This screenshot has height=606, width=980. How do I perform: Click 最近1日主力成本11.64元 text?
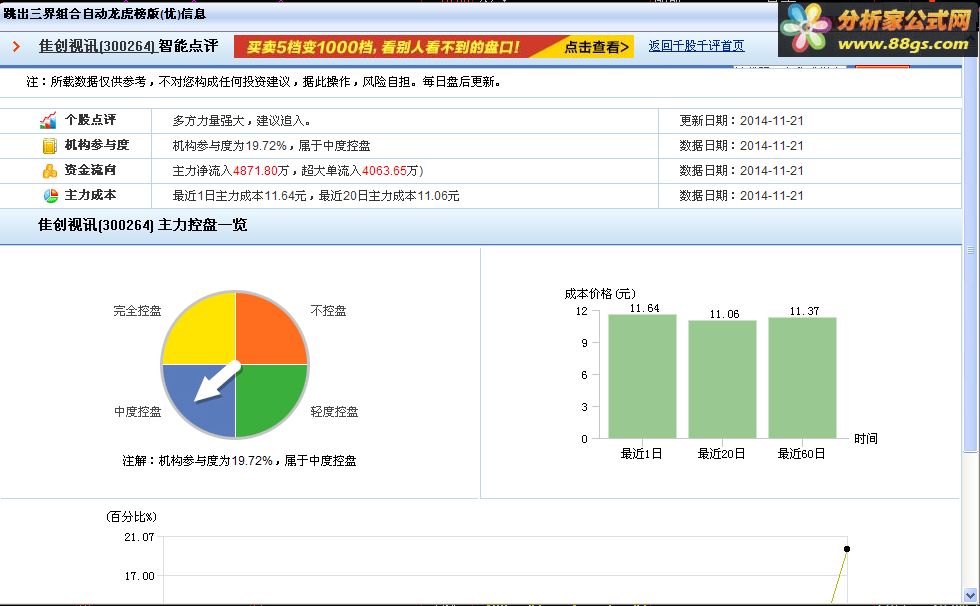pyautogui.click(x=239, y=196)
